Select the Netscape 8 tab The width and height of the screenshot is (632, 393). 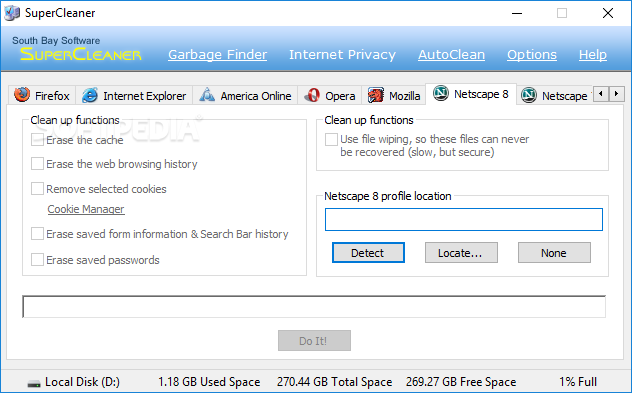[x=471, y=94]
